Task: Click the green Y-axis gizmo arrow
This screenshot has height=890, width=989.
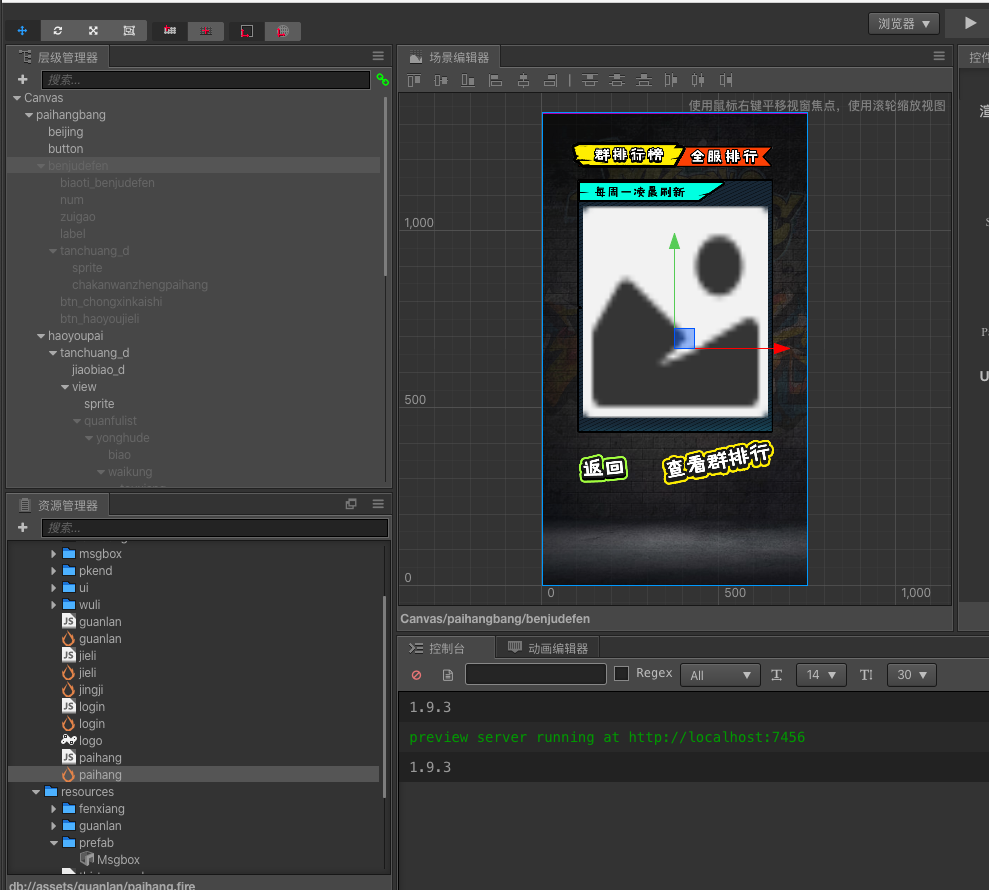Action: pyautogui.click(x=674, y=242)
